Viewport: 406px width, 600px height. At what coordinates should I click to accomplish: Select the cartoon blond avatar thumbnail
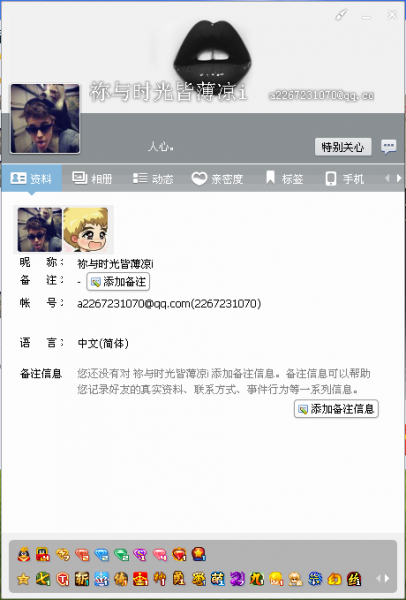pyautogui.click(x=86, y=230)
